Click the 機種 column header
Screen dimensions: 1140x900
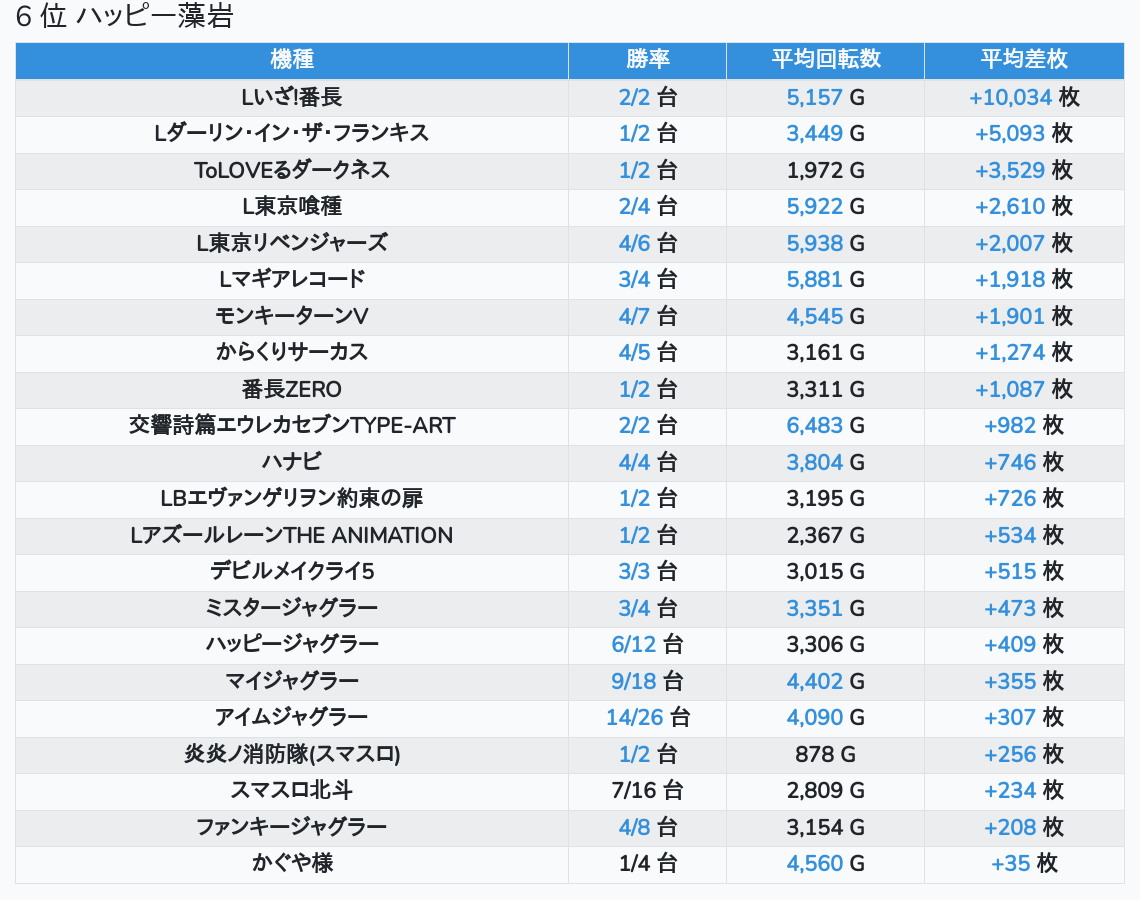pos(291,59)
